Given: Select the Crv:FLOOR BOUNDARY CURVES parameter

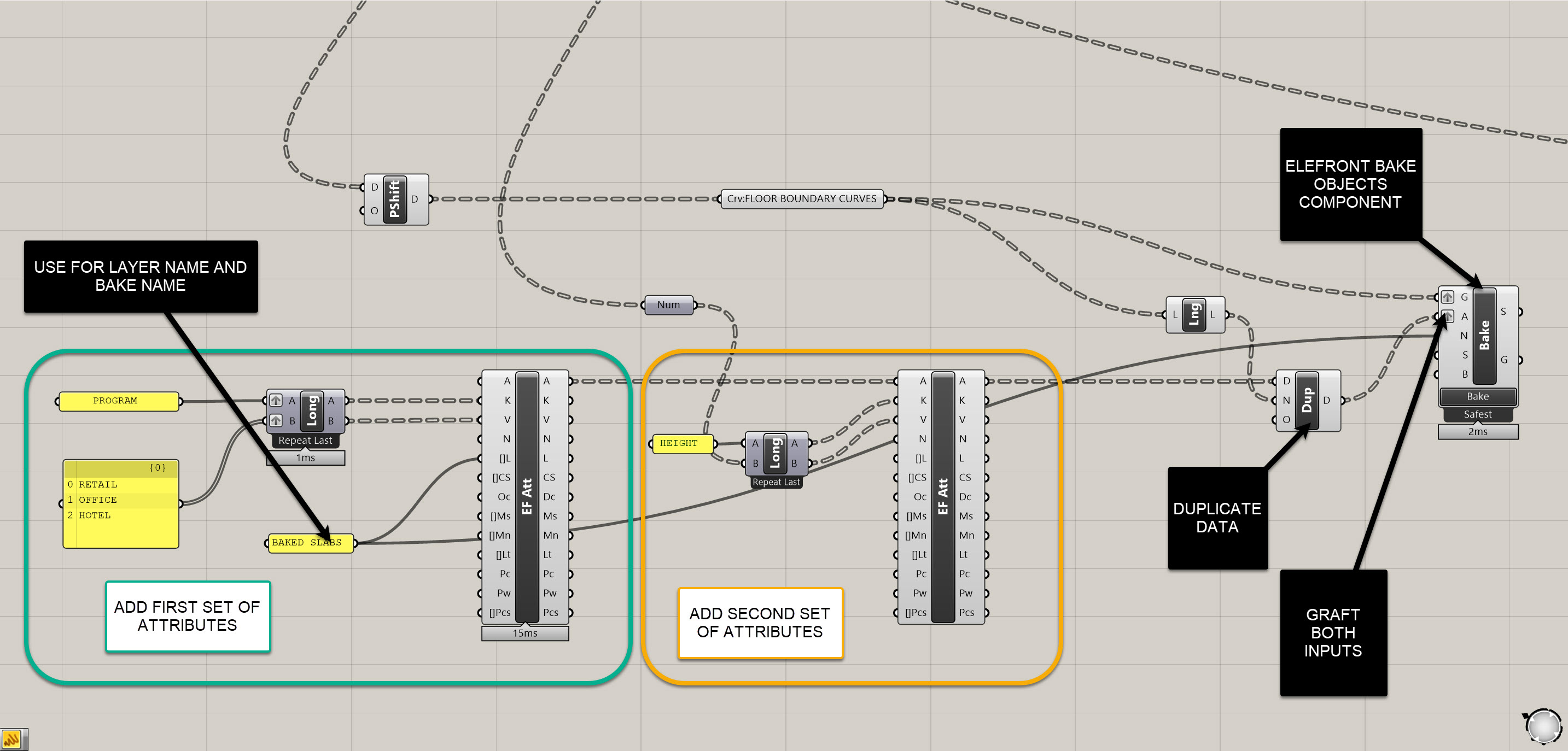Looking at the screenshot, I should point(801,199).
